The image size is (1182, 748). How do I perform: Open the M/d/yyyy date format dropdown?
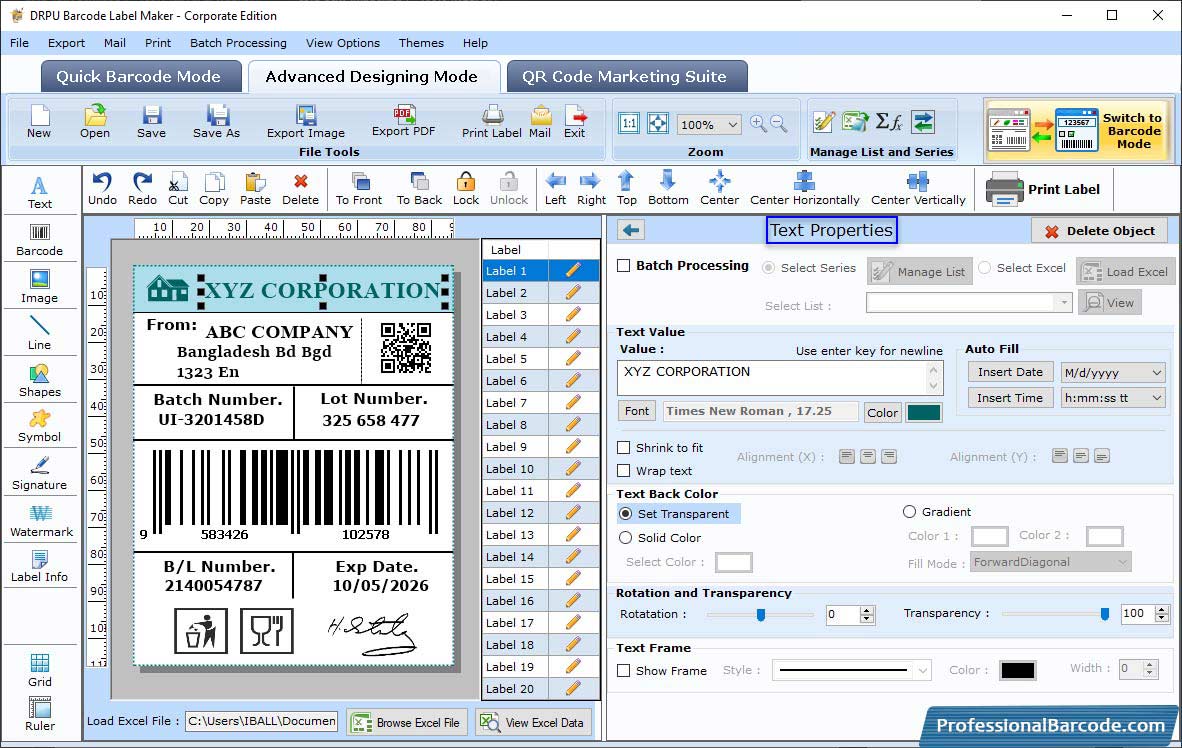[1113, 372]
